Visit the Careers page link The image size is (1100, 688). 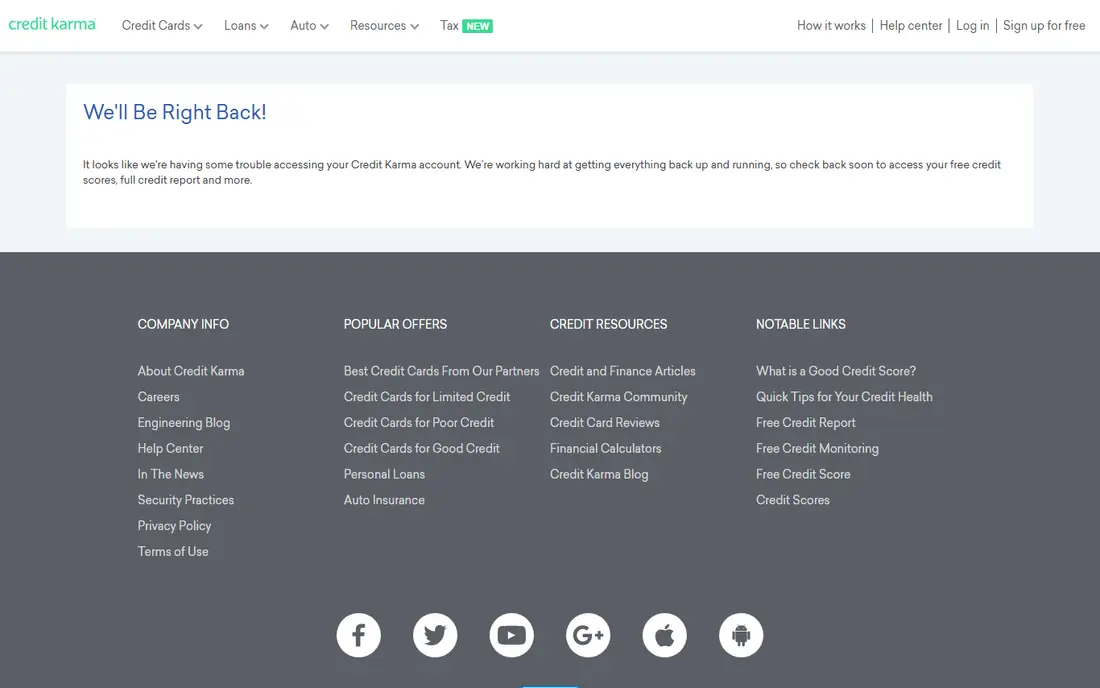[x=159, y=397]
